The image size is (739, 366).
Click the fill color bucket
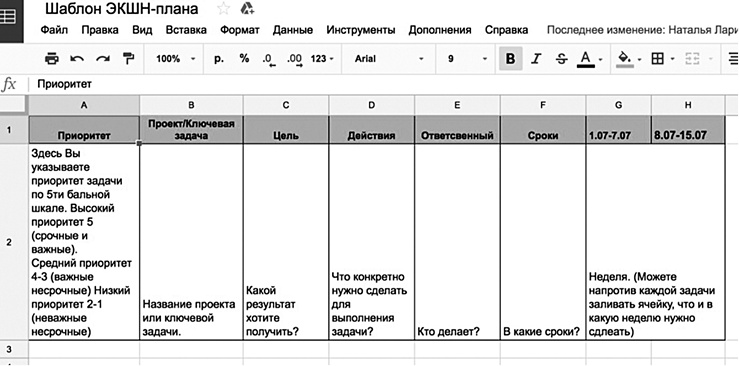625,59
